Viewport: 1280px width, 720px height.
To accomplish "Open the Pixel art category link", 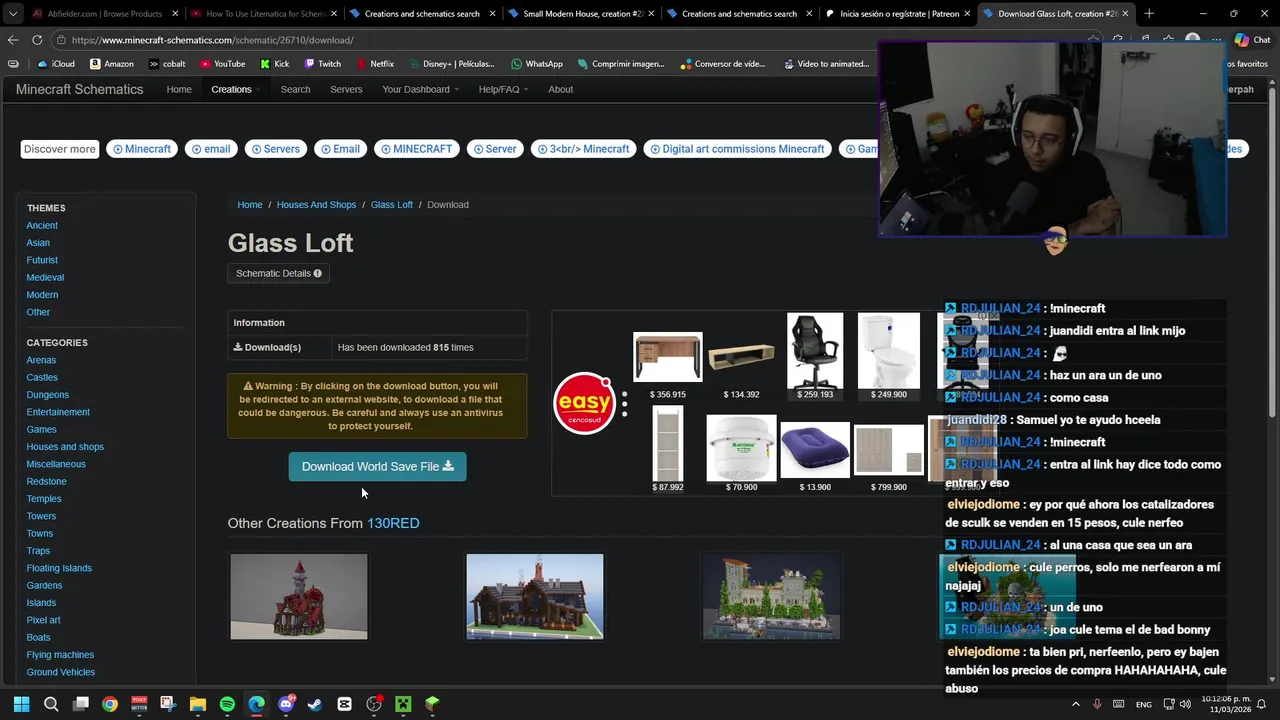I will pos(44,620).
